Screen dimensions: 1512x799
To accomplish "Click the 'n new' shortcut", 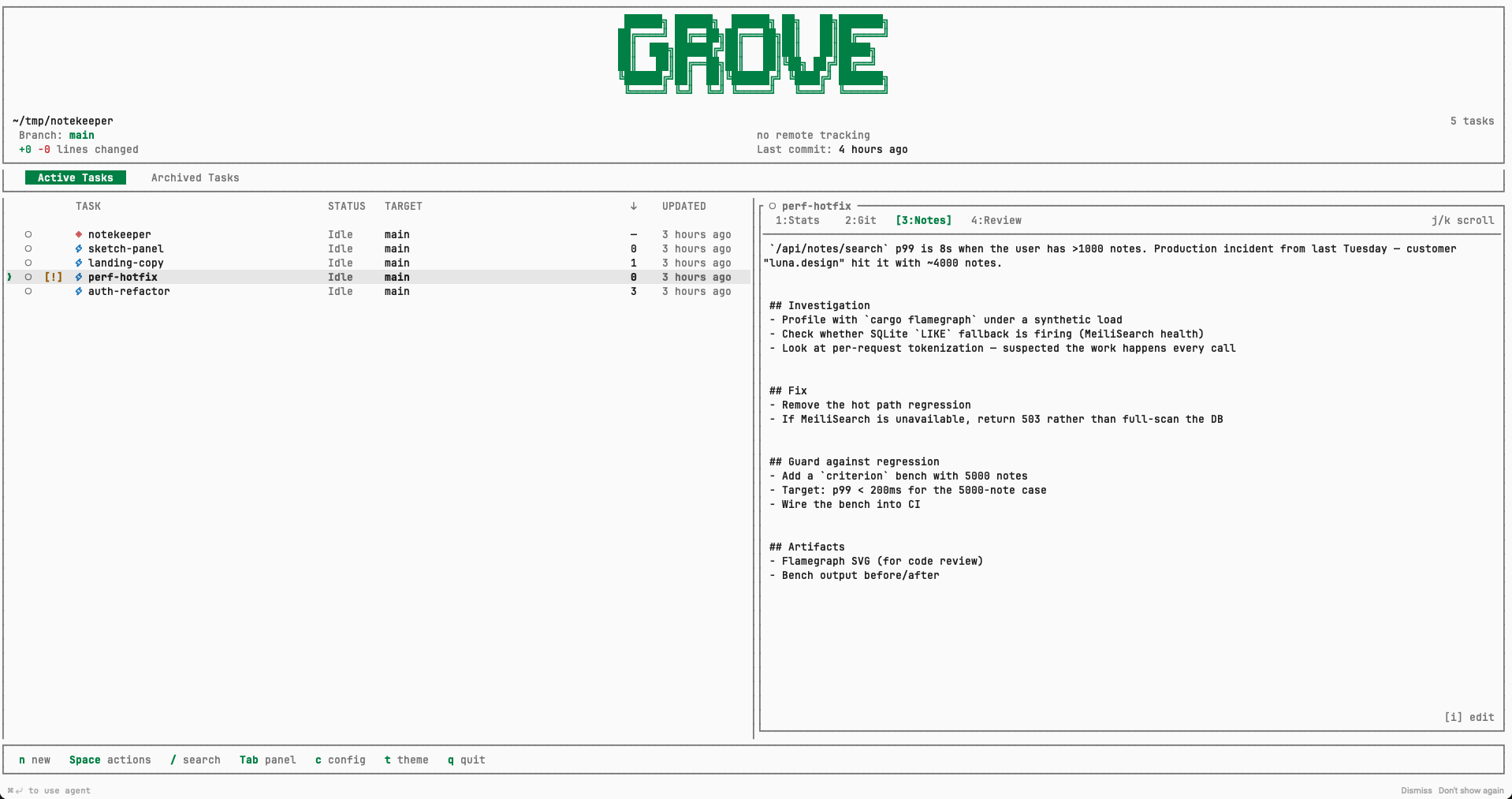I will pyautogui.click(x=35, y=760).
